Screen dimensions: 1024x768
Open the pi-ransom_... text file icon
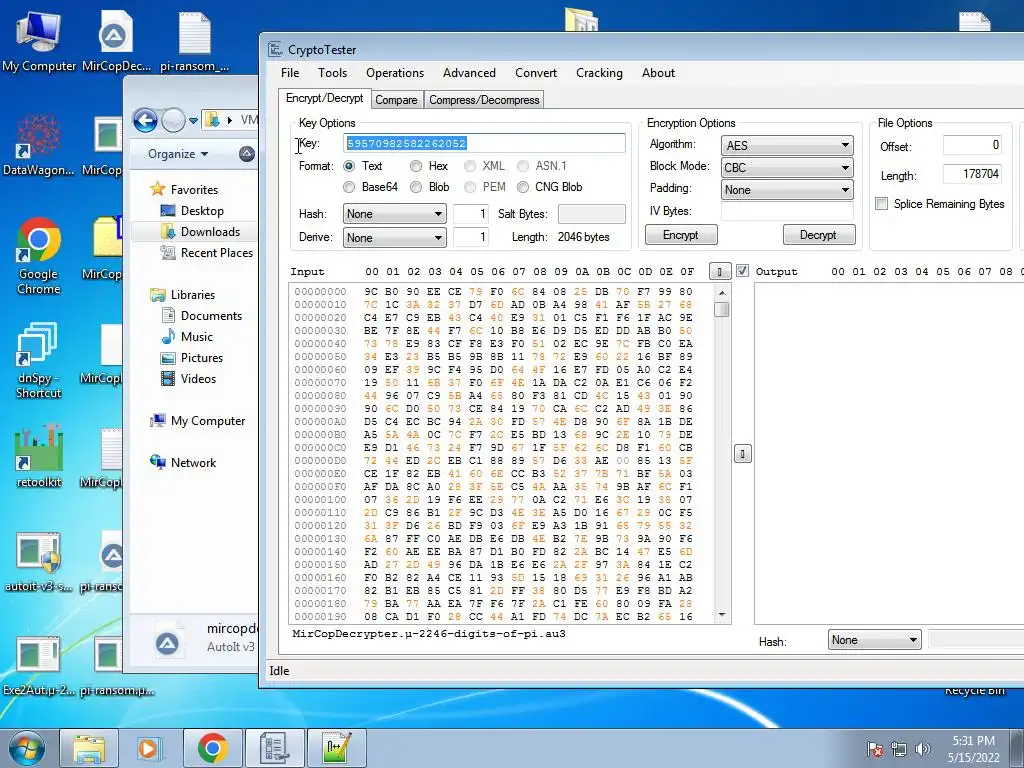[x=195, y=39]
